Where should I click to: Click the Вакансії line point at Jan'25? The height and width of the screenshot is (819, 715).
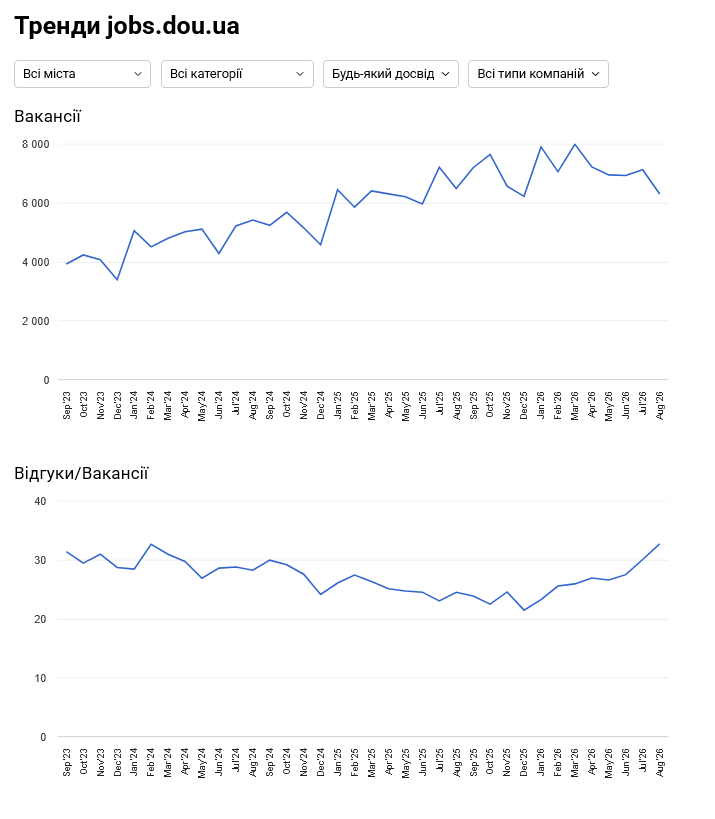point(337,190)
